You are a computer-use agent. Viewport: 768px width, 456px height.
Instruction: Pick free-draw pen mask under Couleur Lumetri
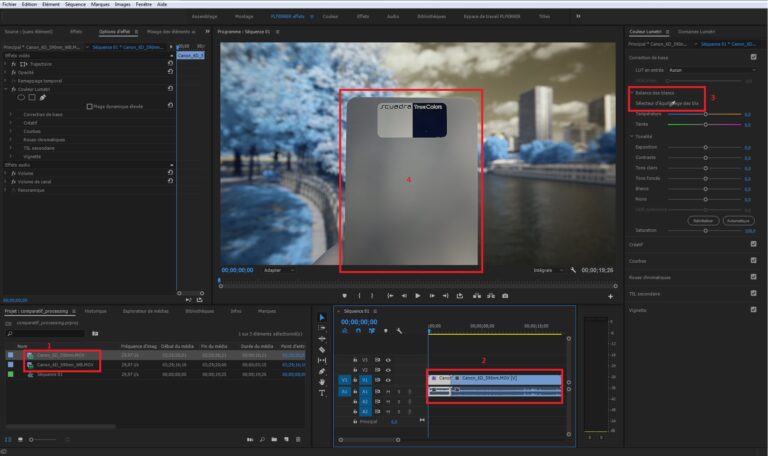coord(43,97)
